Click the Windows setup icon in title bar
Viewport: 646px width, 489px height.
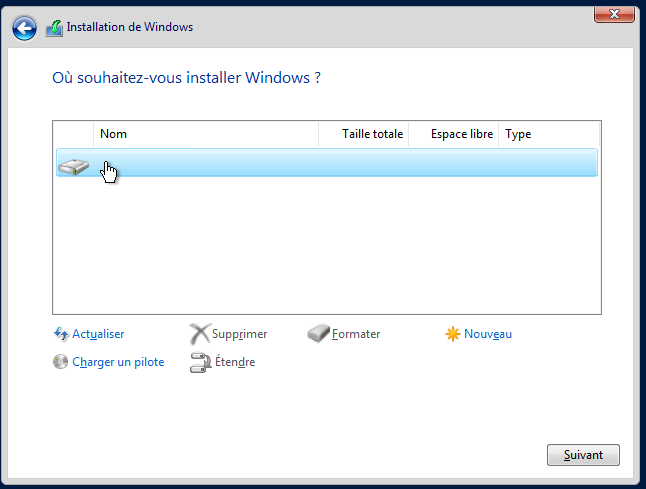coord(54,28)
